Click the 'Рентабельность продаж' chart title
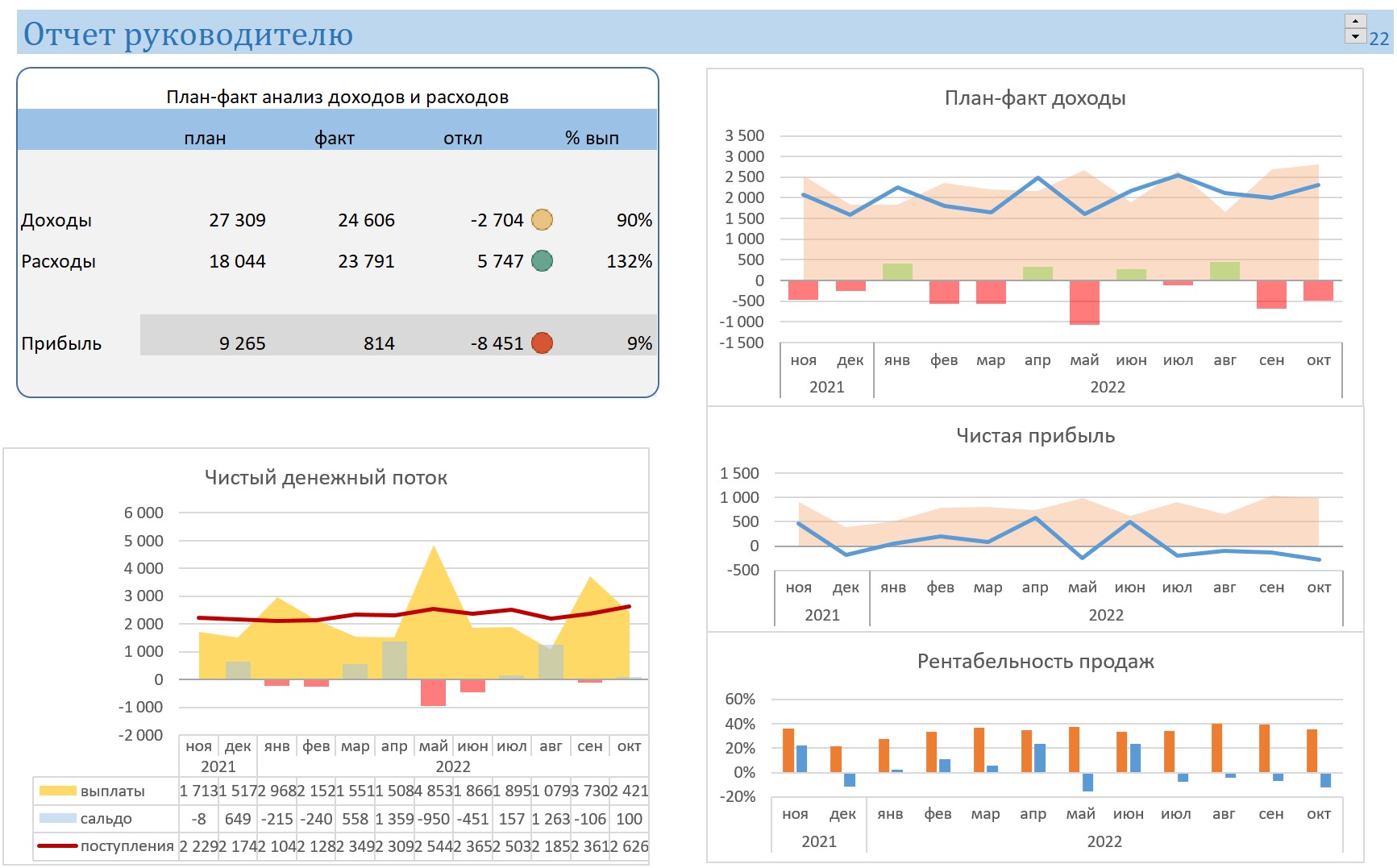 [x=1035, y=662]
